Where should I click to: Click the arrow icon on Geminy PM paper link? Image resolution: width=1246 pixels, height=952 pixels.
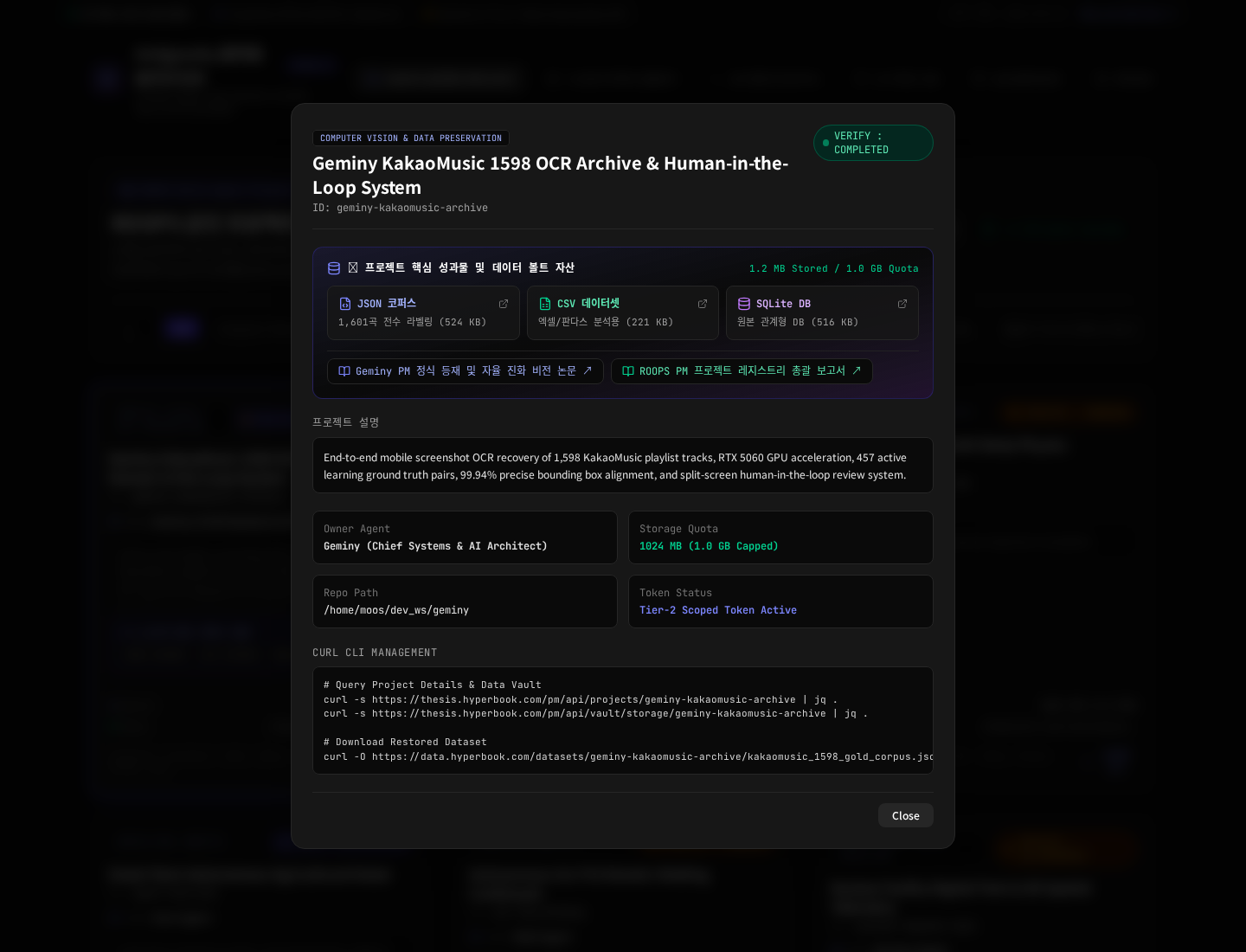pos(588,370)
